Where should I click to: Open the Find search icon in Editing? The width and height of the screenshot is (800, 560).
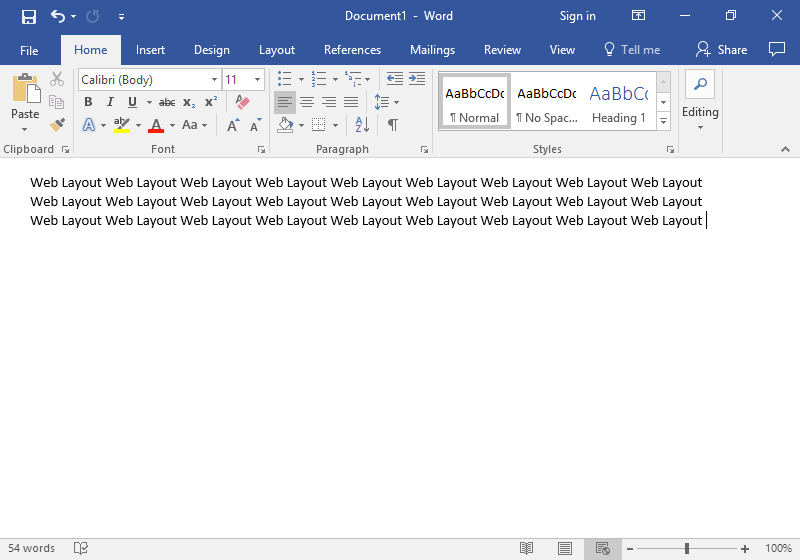coord(700,84)
